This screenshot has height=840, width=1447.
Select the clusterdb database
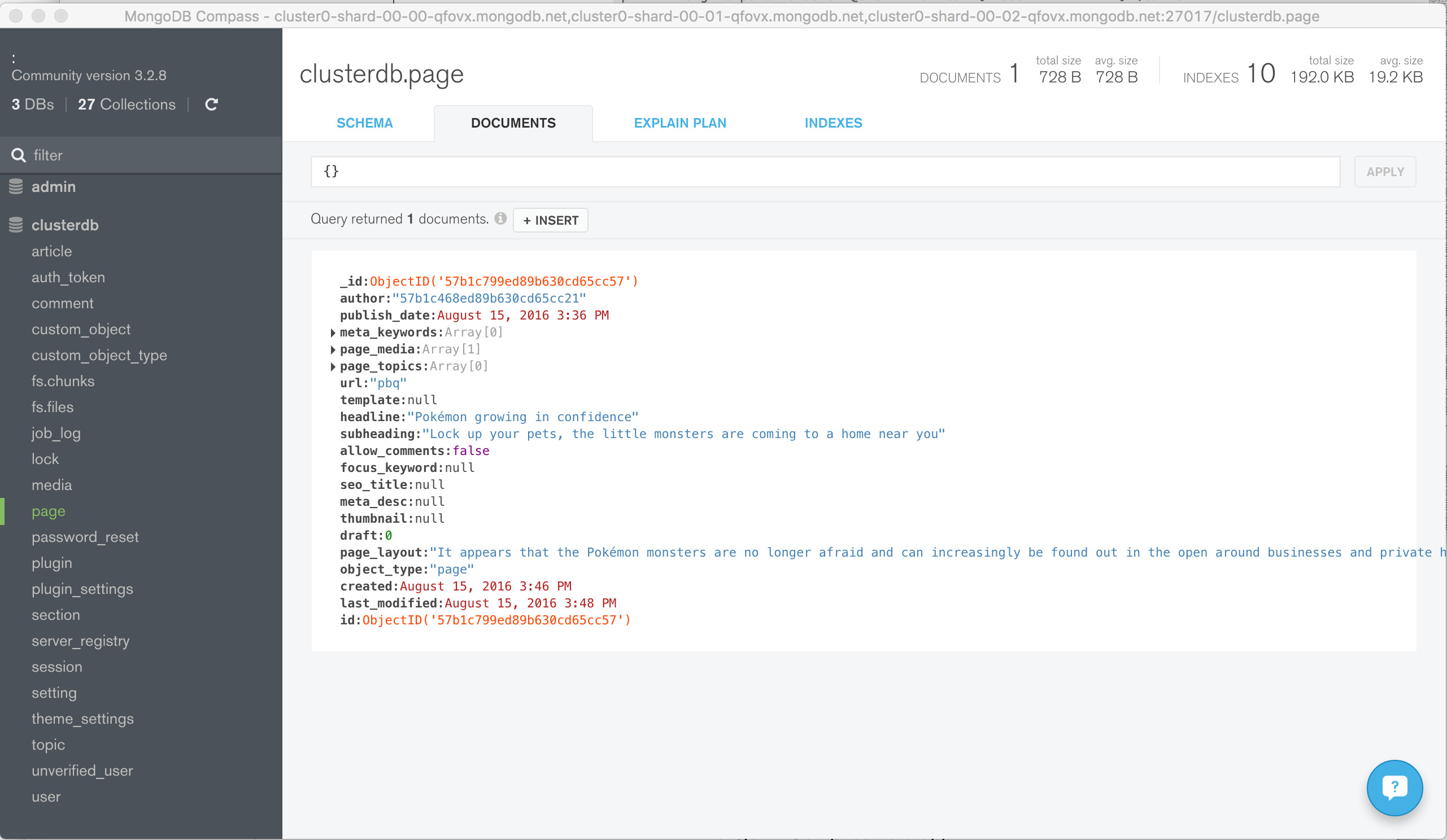(x=65, y=225)
